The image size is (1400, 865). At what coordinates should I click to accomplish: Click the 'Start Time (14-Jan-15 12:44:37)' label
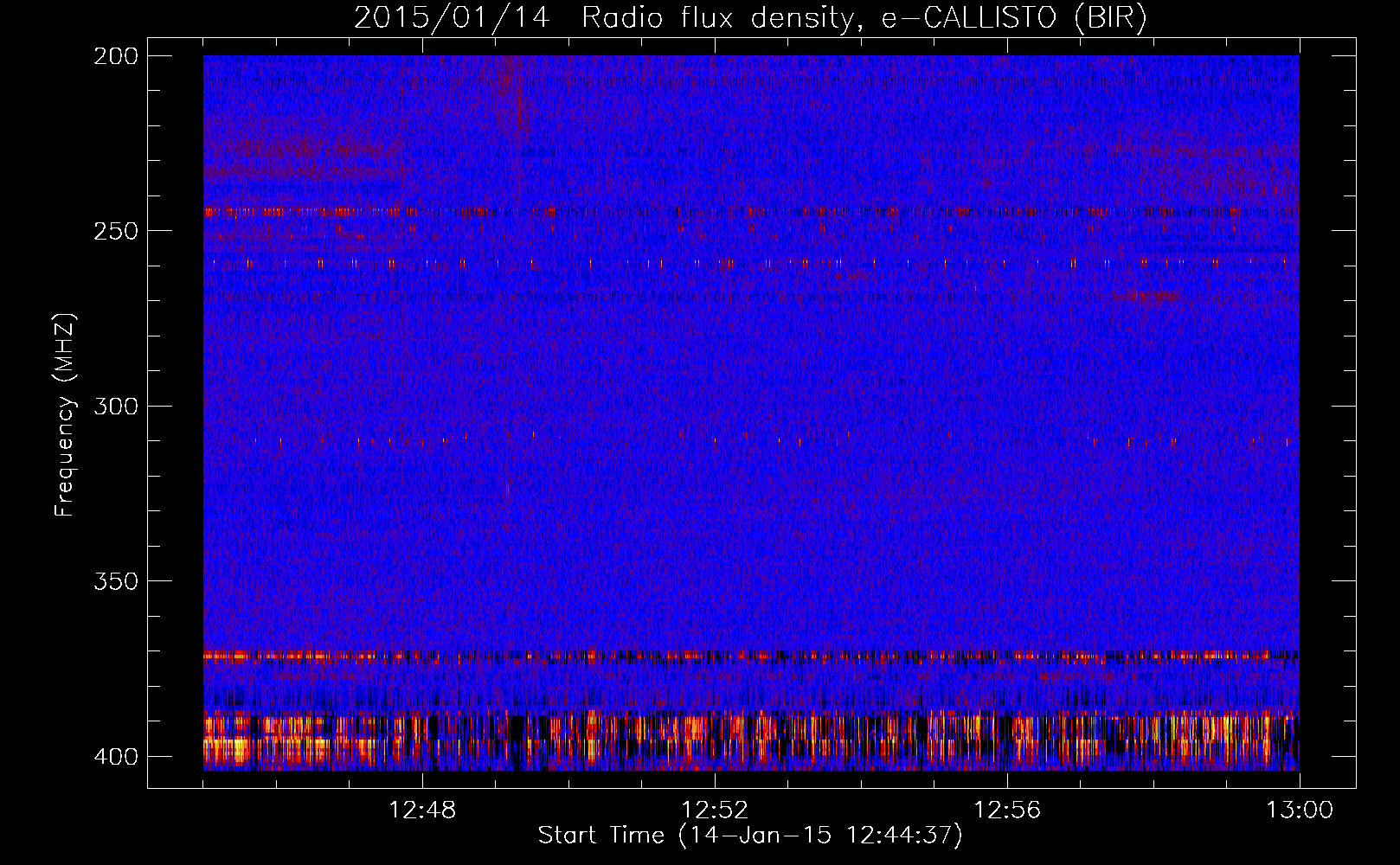pos(750,836)
